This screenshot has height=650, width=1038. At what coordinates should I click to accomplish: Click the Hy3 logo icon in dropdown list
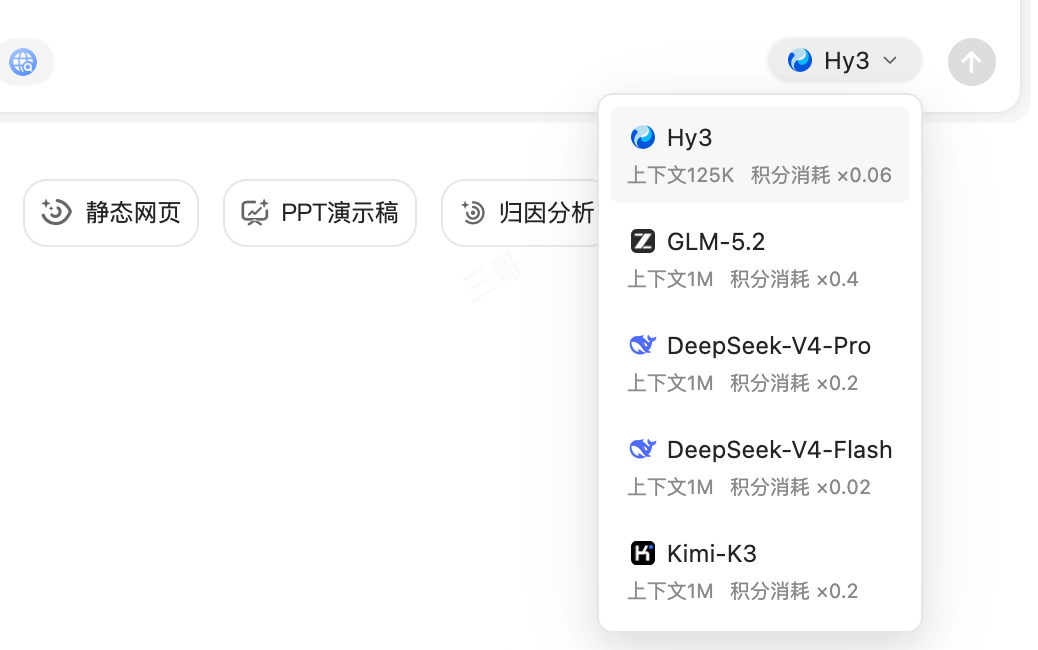[642, 138]
